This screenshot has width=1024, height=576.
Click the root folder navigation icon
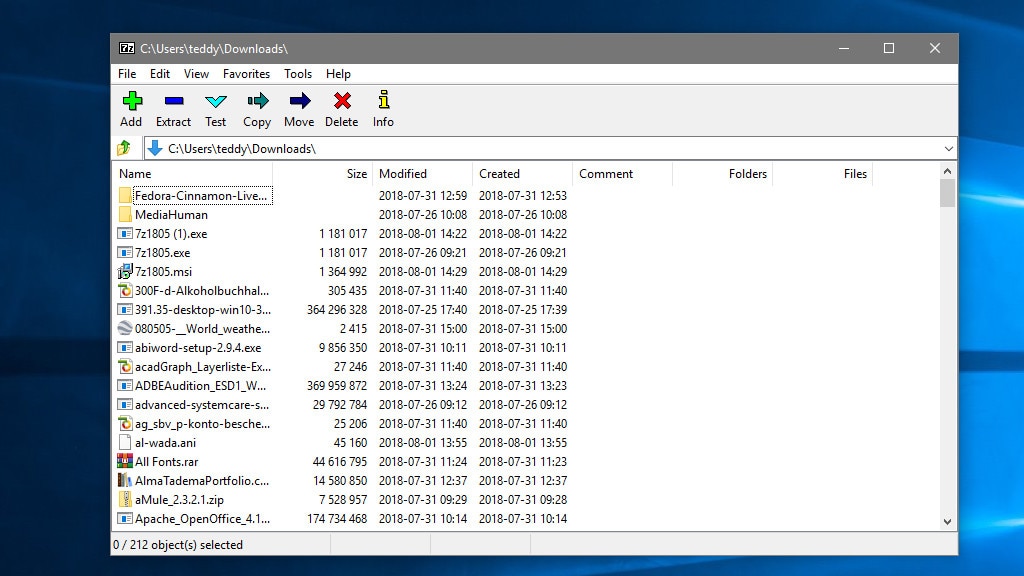(124, 147)
